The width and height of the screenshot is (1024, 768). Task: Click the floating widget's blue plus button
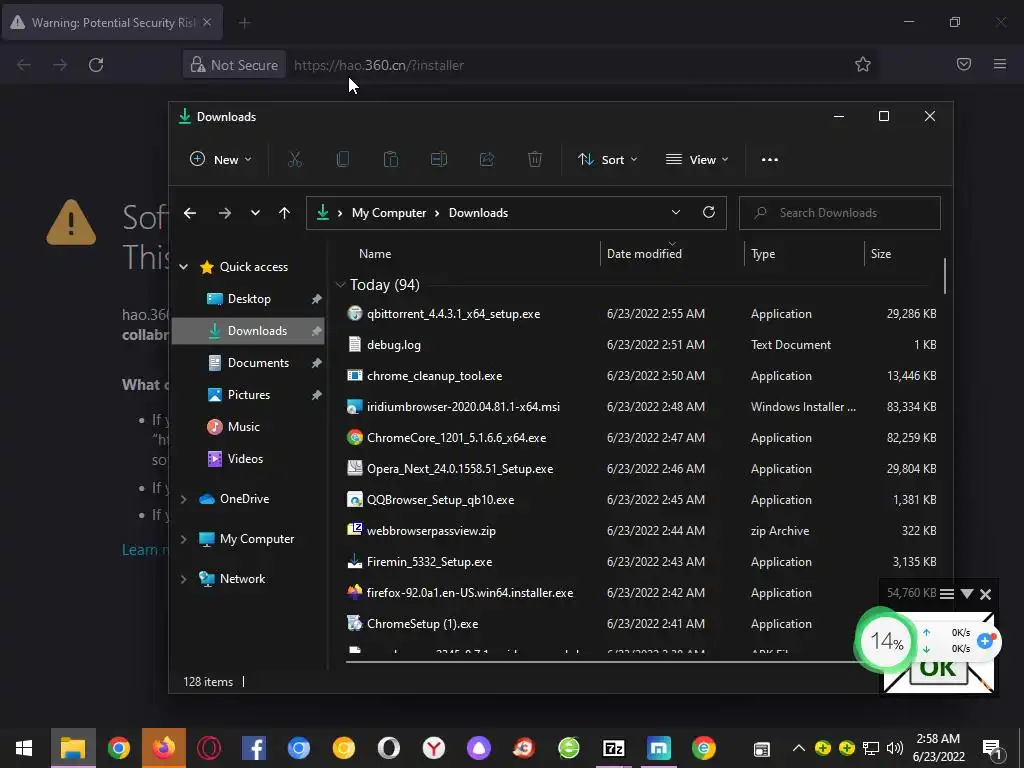pyautogui.click(x=985, y=641)
